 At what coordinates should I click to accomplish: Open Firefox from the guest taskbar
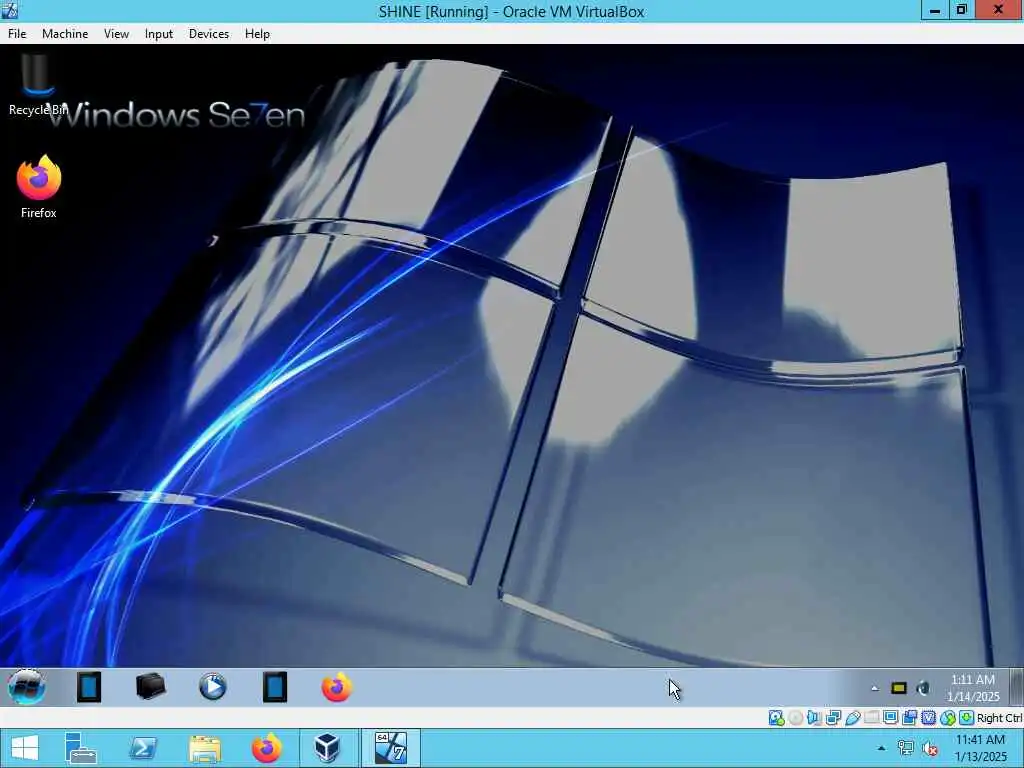tap(336, 687)
